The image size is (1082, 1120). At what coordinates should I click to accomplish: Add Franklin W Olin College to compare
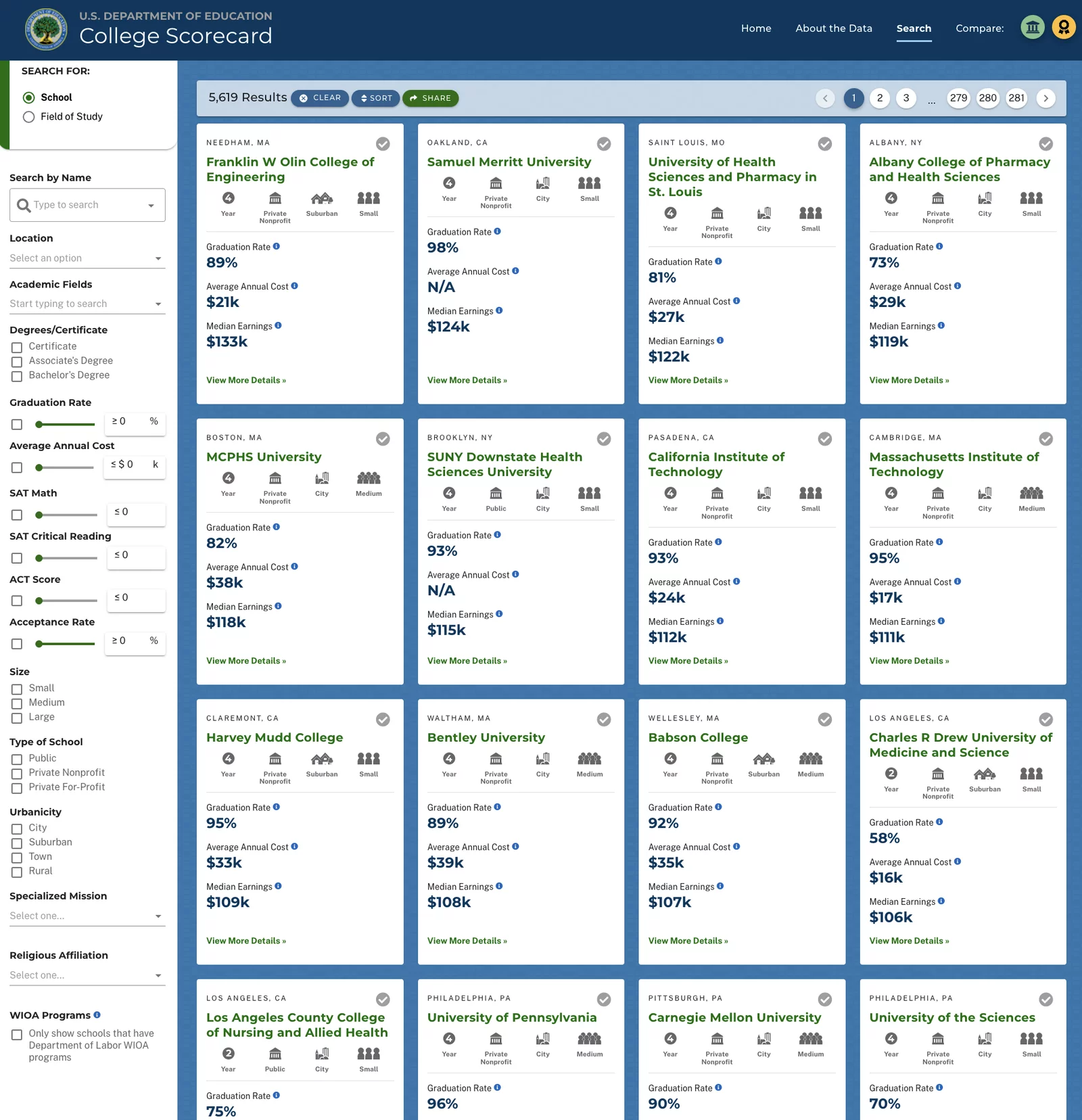point(383,144)
